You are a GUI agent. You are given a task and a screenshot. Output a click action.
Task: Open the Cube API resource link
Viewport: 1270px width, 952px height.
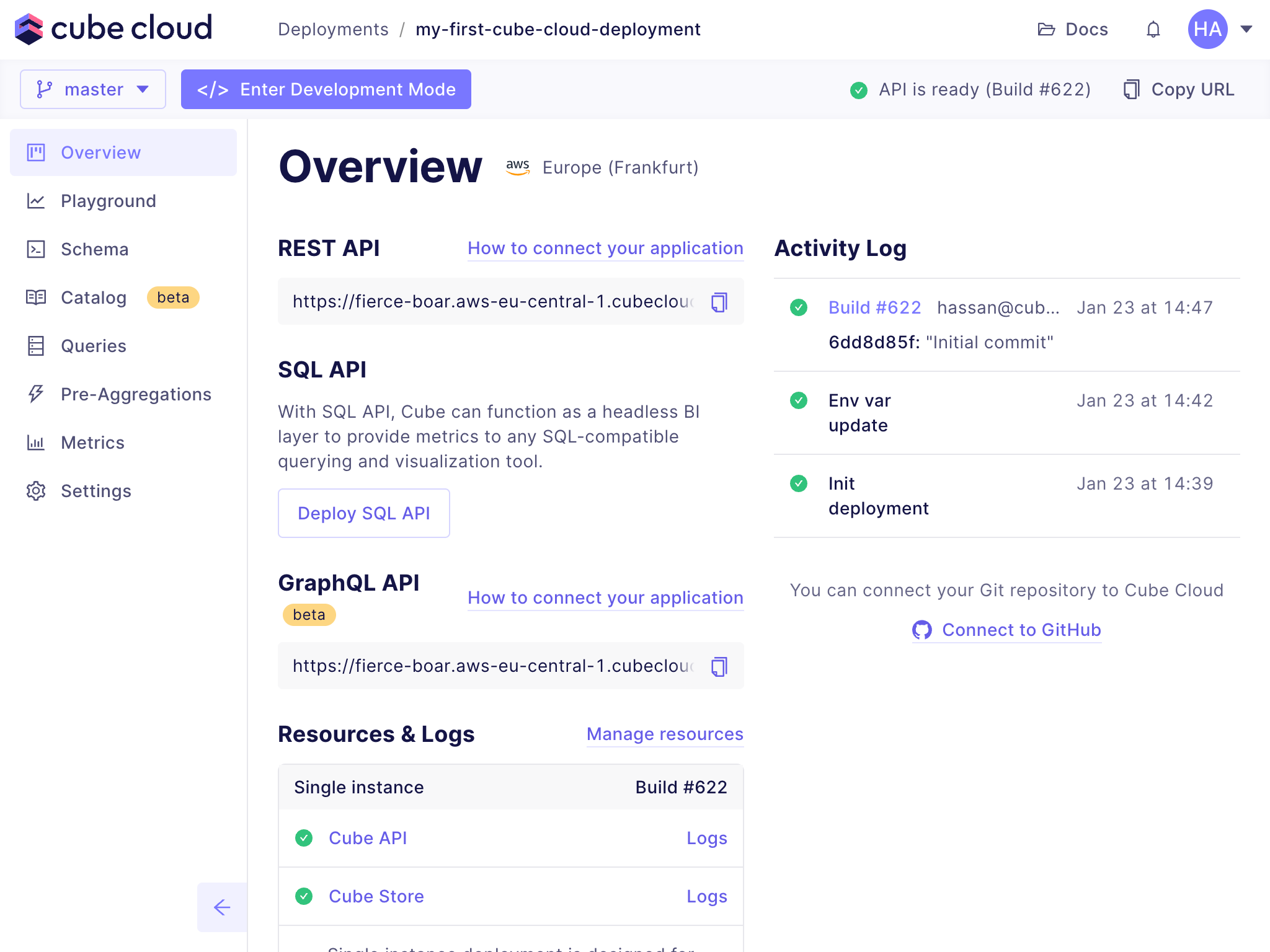368,838
